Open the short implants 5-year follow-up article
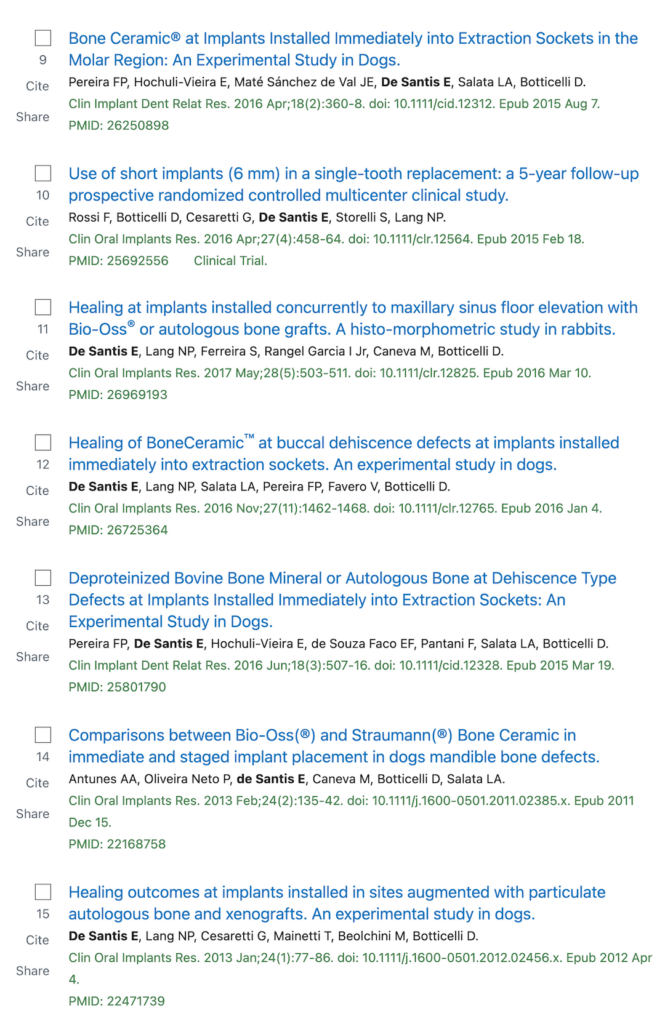Viewport: 665px width, 1024px height. pyautogui.click(x=353, y=184)
